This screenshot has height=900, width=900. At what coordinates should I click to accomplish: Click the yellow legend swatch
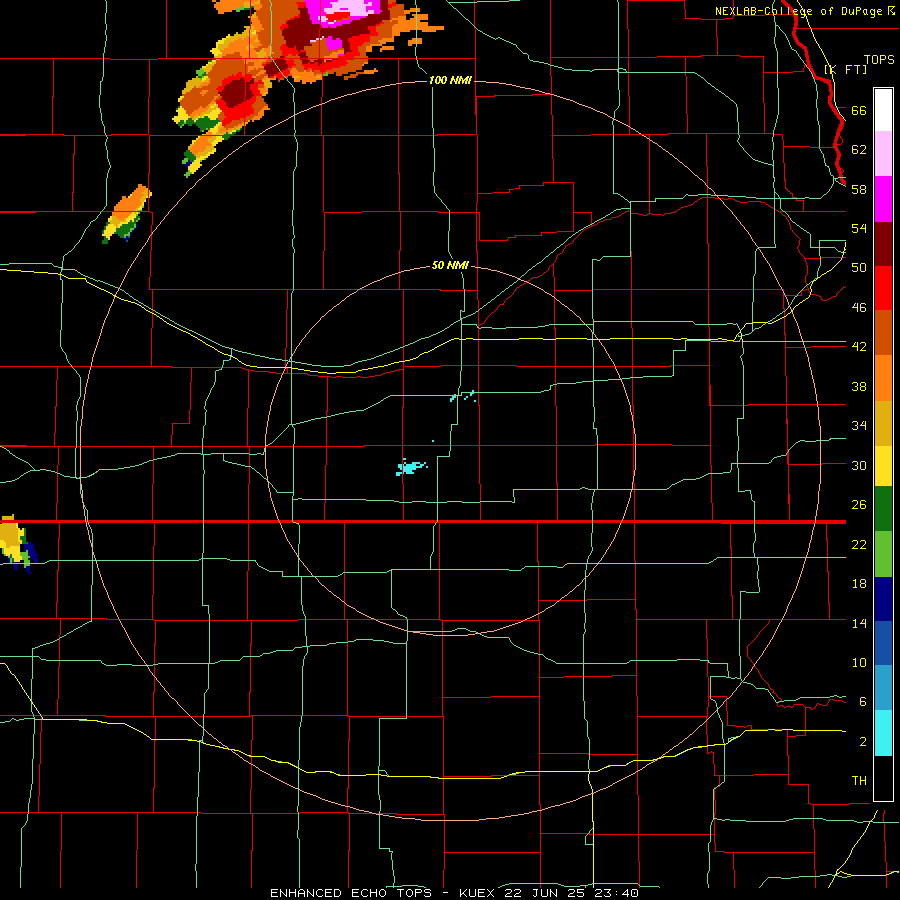coord(883,466)
